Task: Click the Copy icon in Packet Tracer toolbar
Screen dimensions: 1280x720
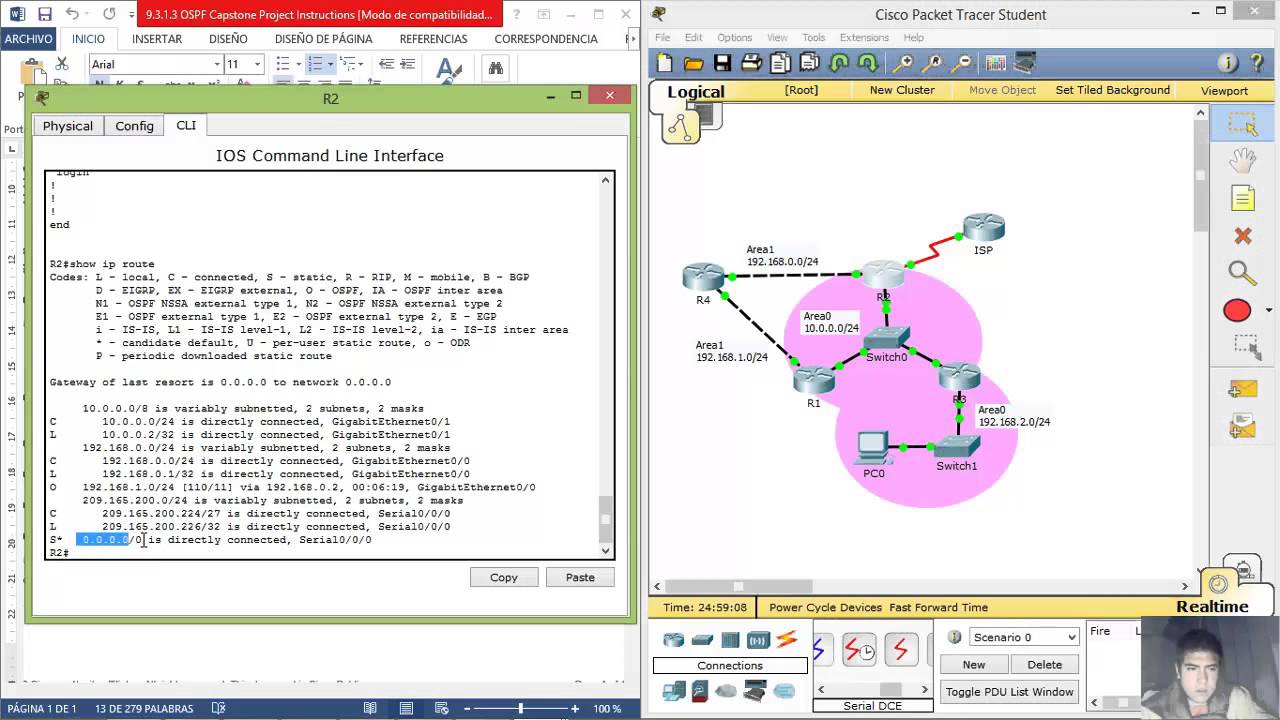Action: [780, 63]
